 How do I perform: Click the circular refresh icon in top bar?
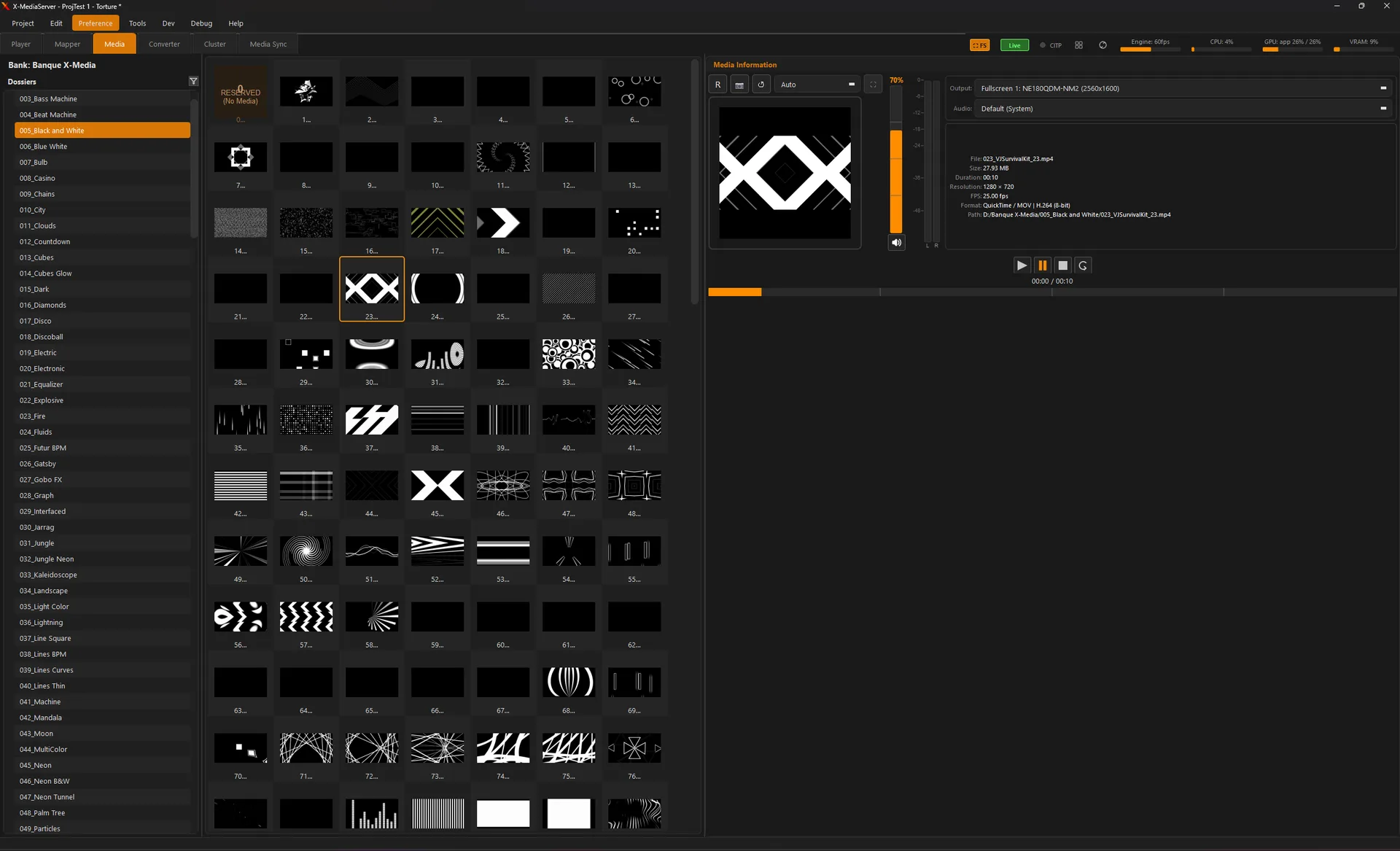pyautogui.click(x=1102, y=45)
